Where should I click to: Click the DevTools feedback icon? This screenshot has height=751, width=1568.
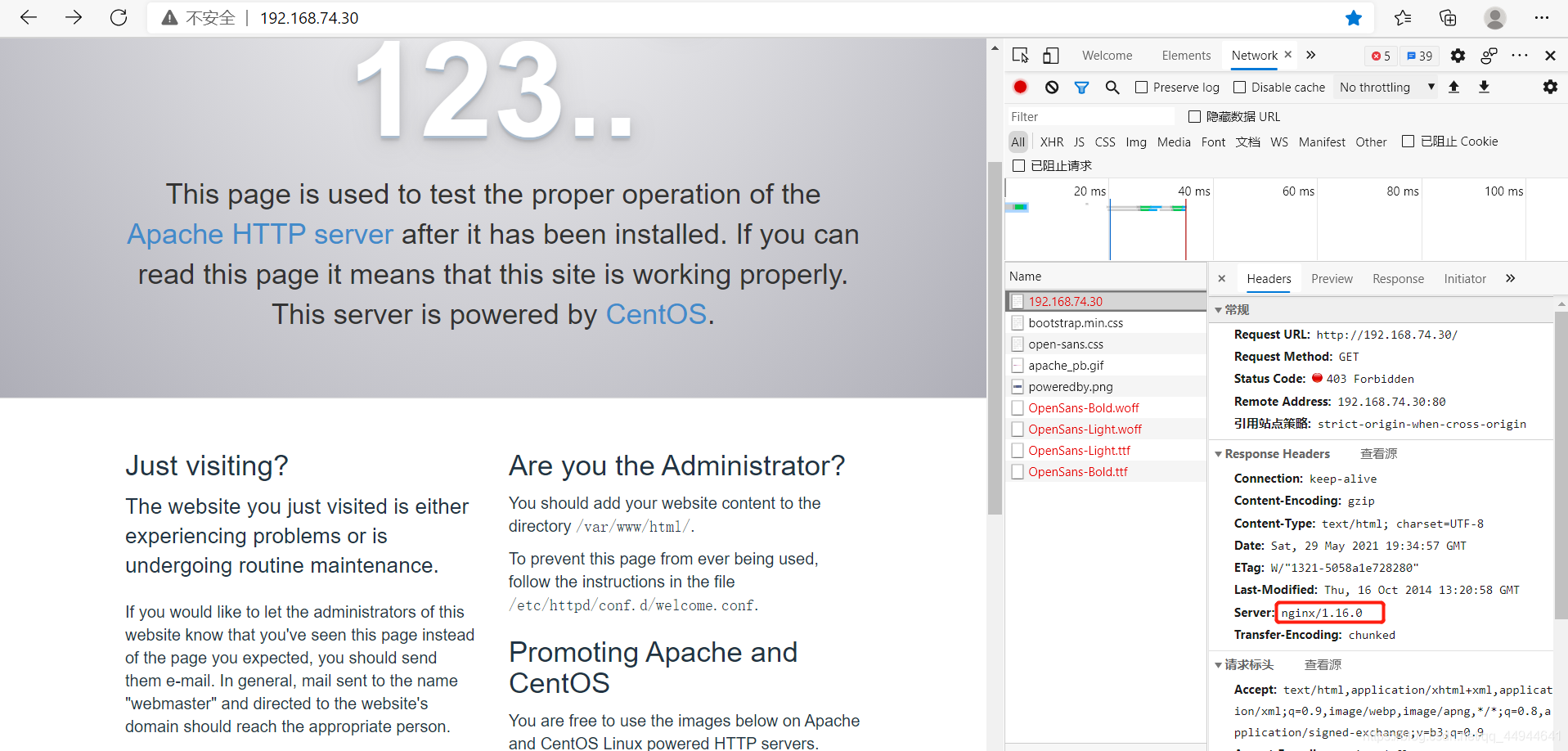click(1489, 55)
